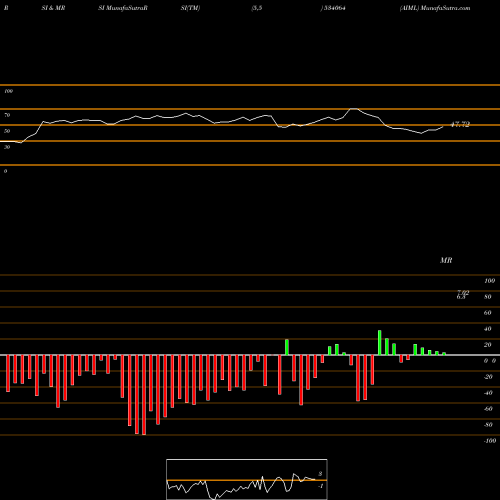Click the '100' label on the RSI axis
Viewport: 500px width, 500px height.
8,91
